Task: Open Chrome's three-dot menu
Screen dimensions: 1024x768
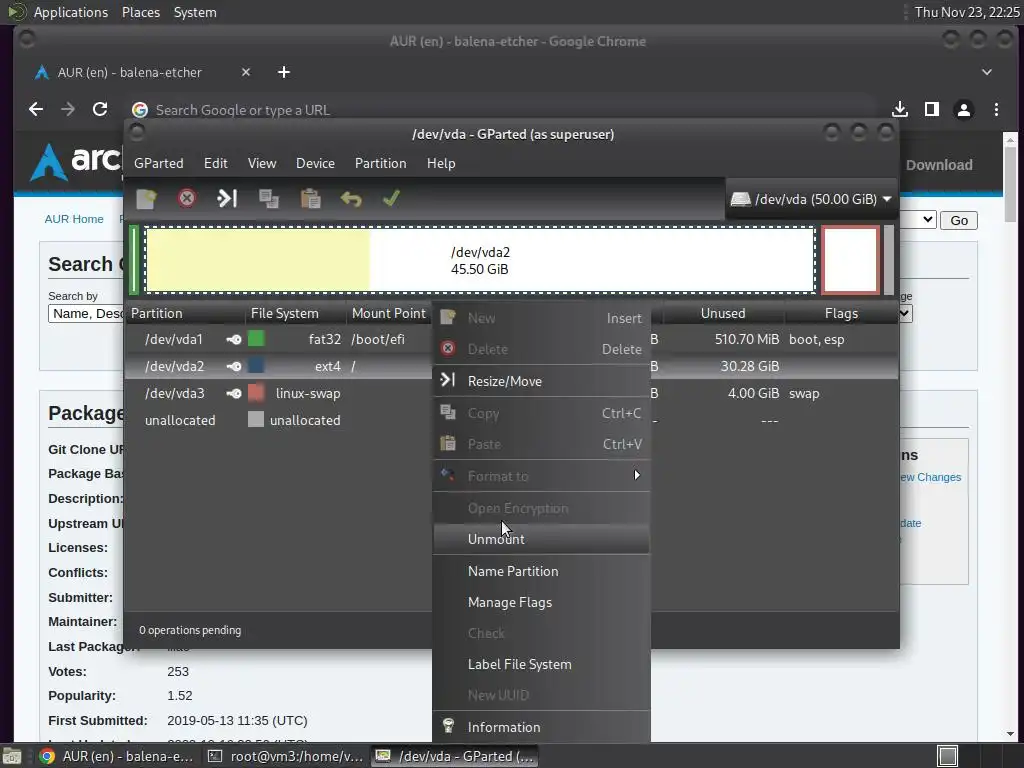Action: 997,110
